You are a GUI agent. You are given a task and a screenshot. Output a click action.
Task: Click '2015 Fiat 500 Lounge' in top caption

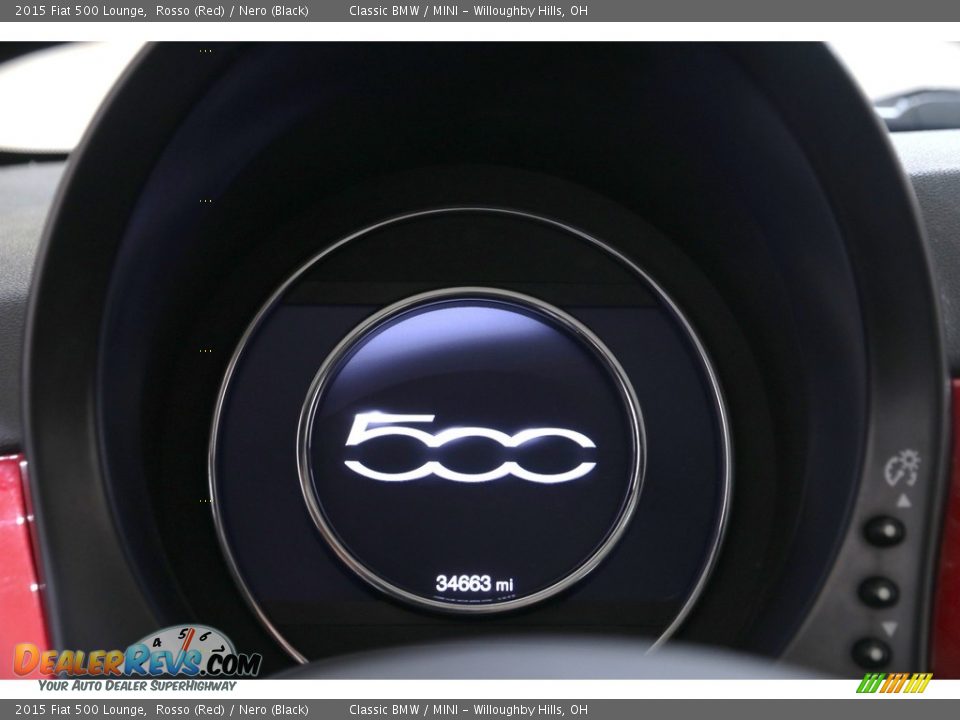80,10
